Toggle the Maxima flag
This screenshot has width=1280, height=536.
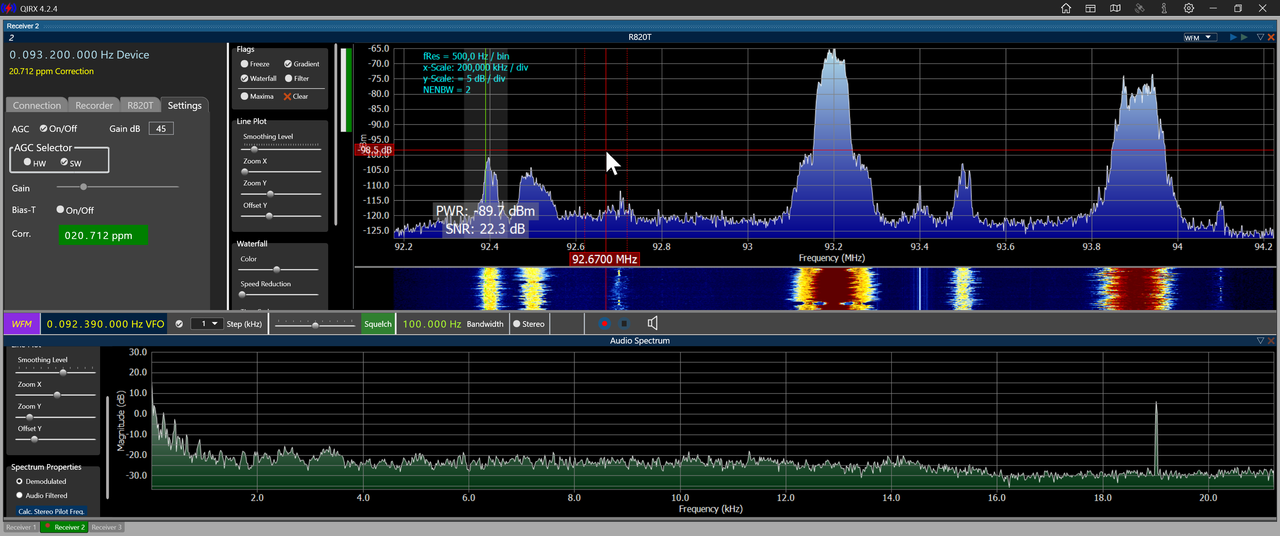pyautogui.click(x=244, y=97)
